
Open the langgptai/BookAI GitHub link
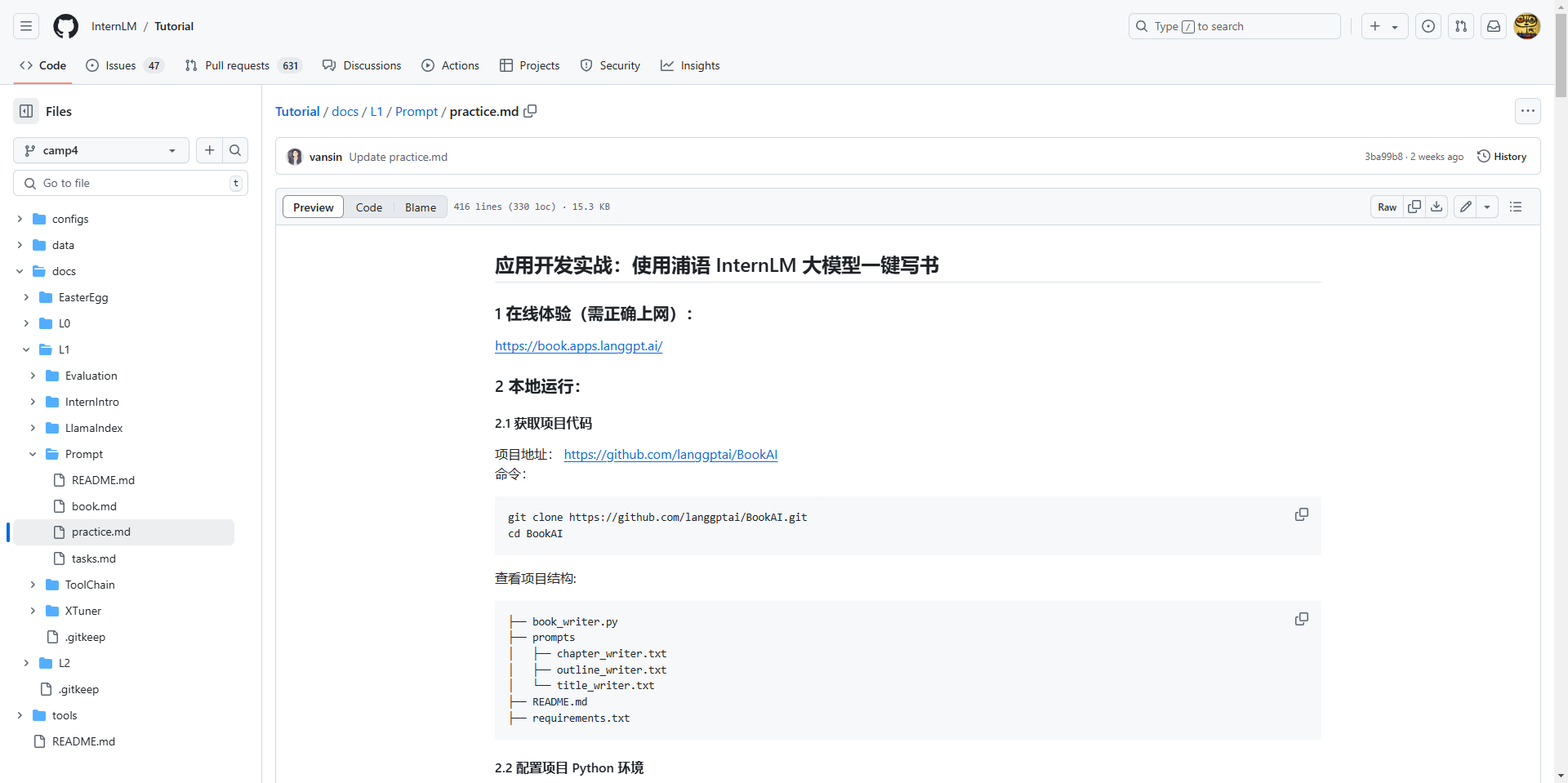[x=670, y=455]
